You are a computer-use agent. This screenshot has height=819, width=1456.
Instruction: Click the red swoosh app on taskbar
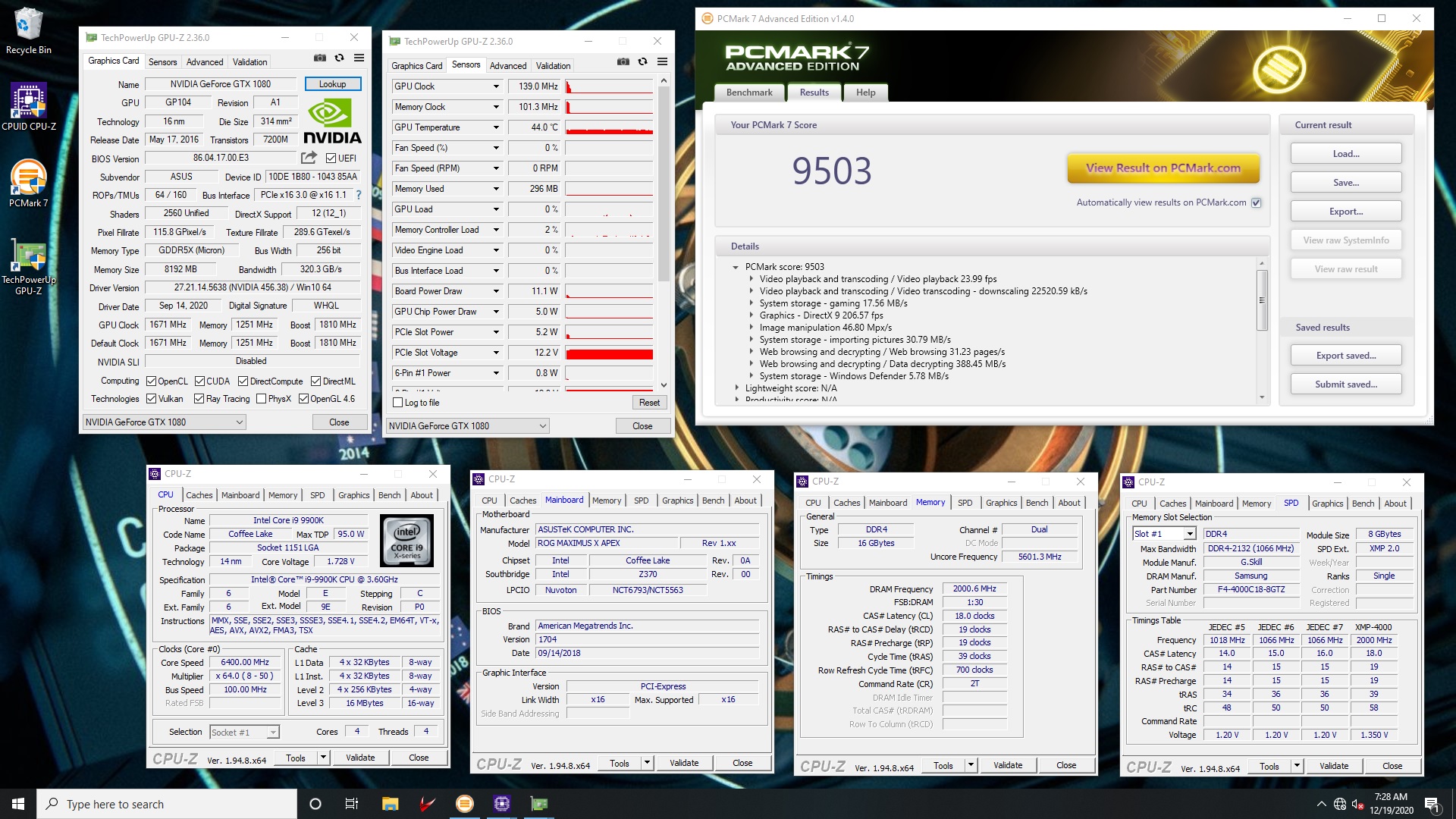pyautogui.click(x=428, y=804)
